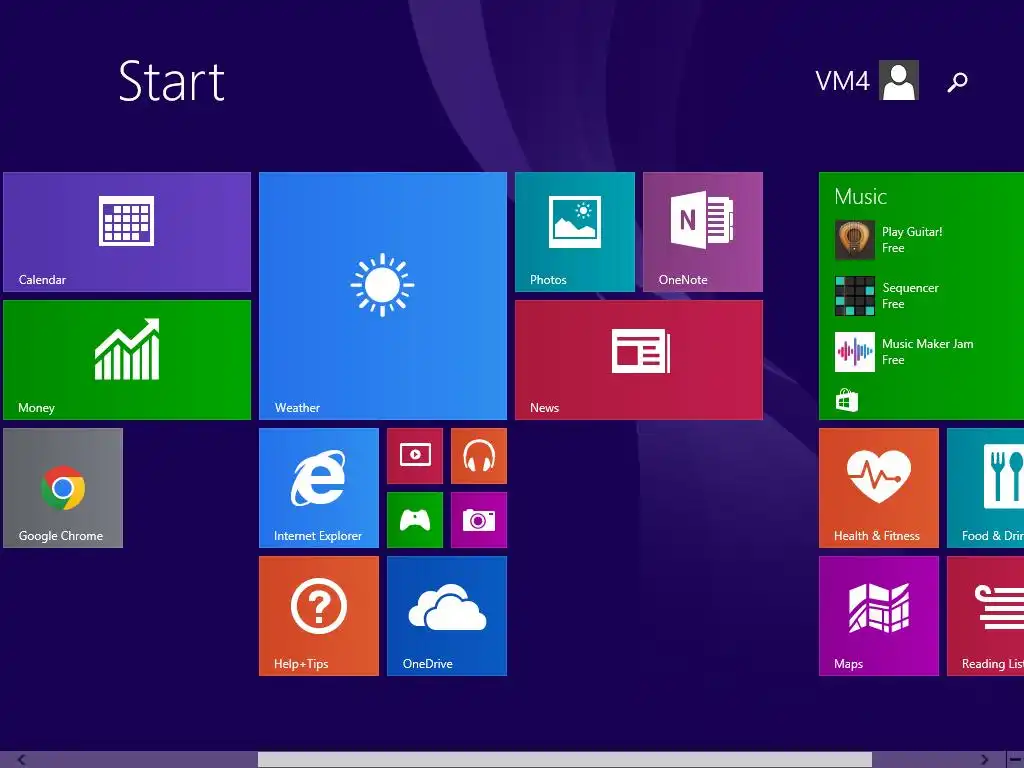Open the small Xbox Games tile
This screenshot has width=1024, height=768.
(x=415, y=520)
